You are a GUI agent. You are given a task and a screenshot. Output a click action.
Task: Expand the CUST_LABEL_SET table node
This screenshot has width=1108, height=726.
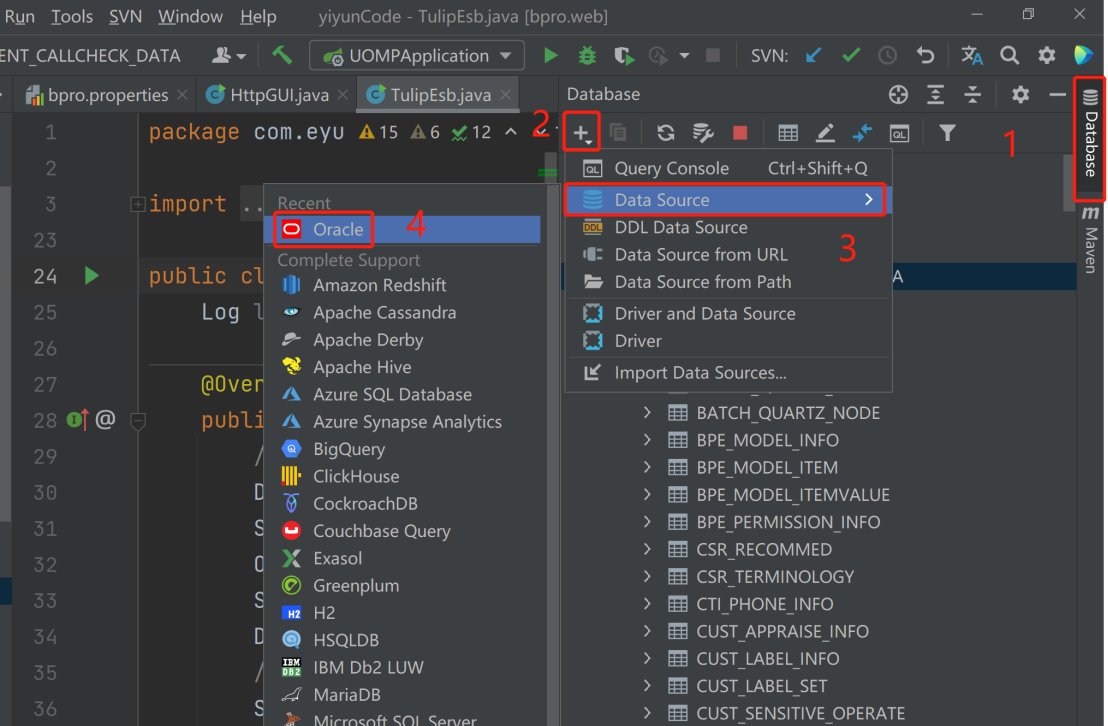[x=647, y=686]
